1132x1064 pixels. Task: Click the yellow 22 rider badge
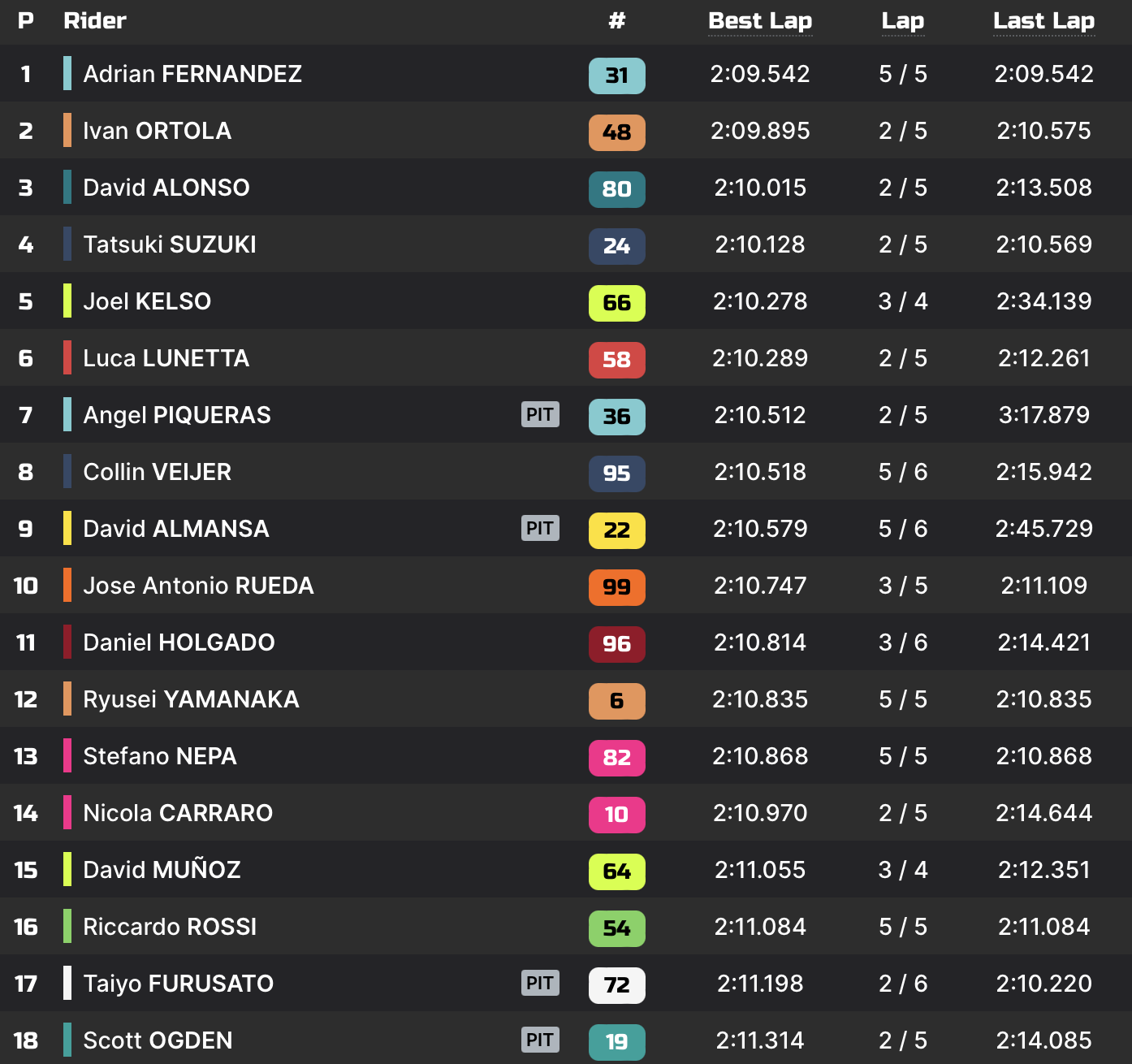tap(616, 530)
